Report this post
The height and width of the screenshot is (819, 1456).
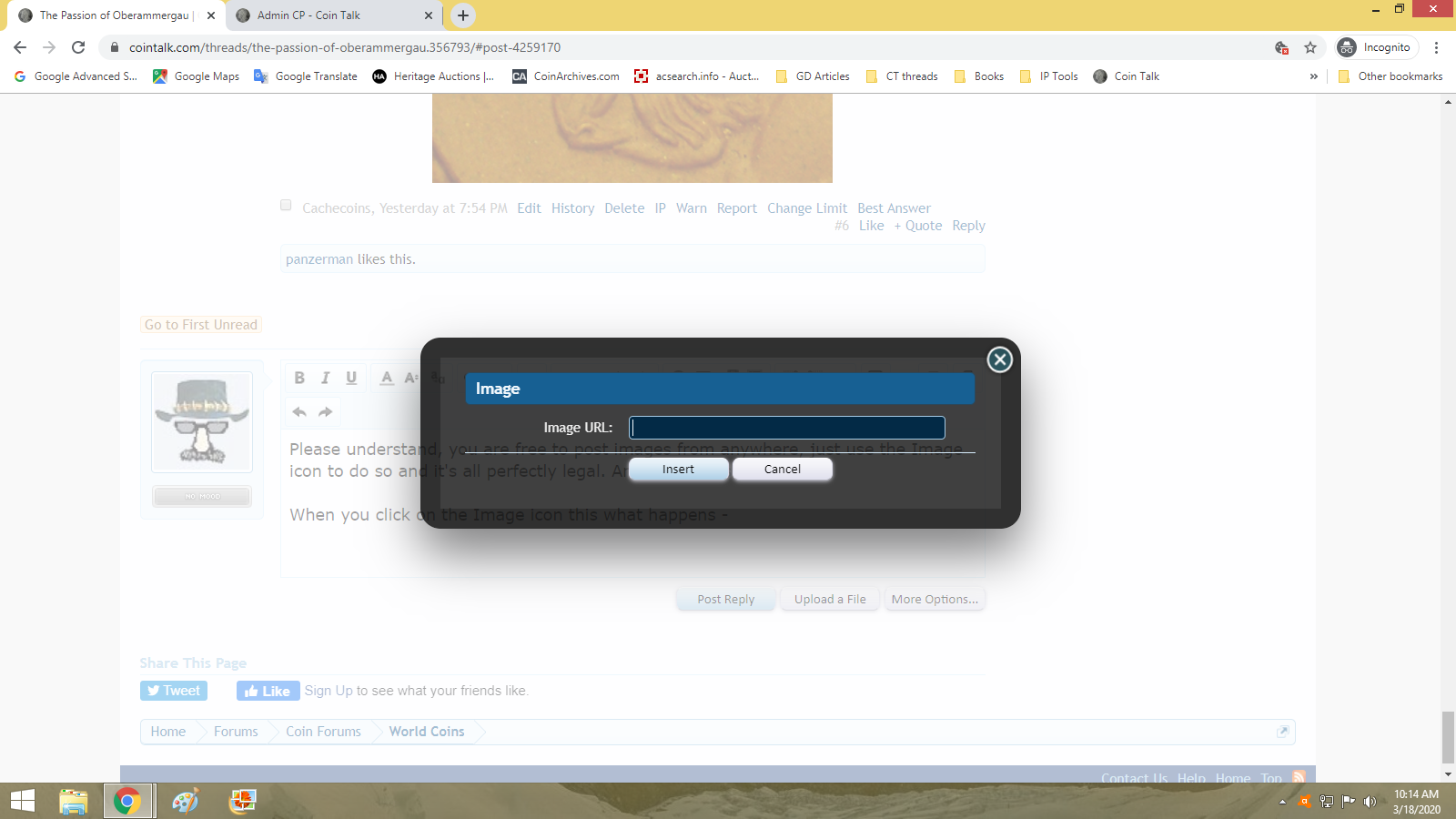tap(736, 208)
